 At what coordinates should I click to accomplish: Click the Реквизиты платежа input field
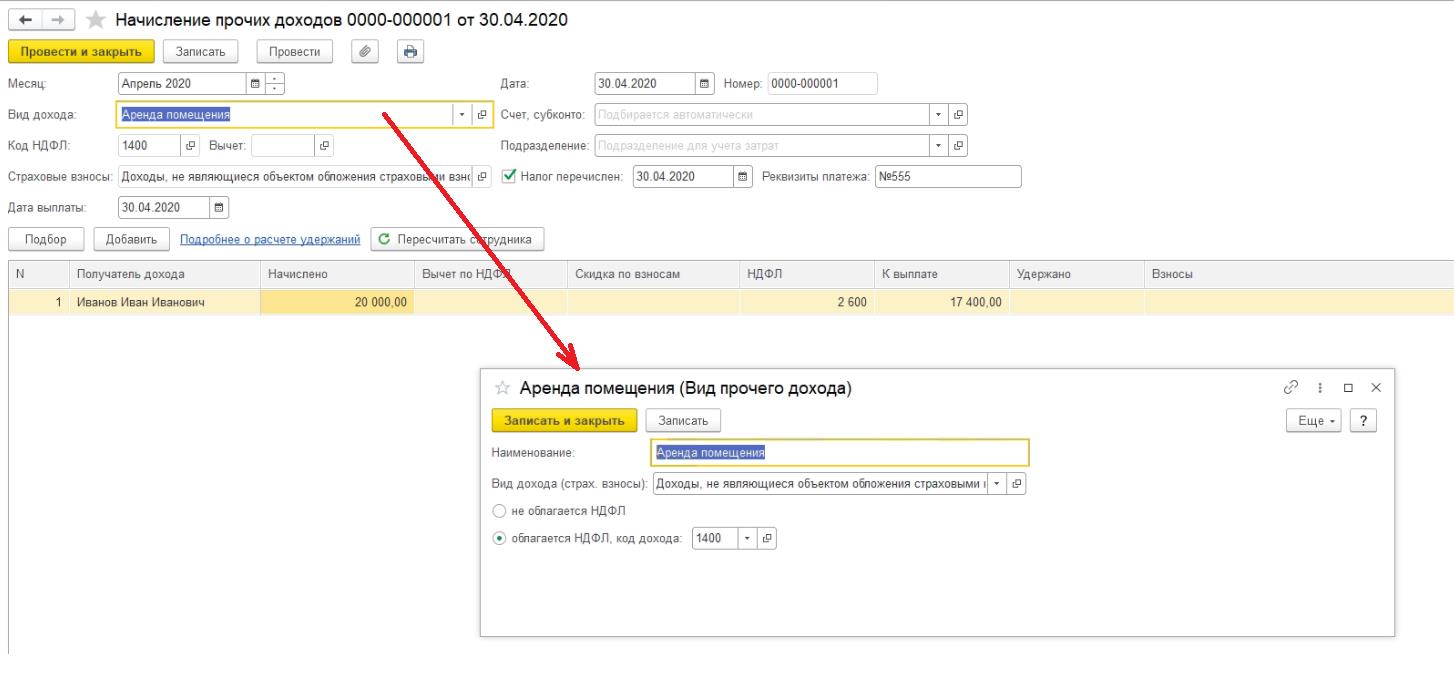click(x=947, y=177)
